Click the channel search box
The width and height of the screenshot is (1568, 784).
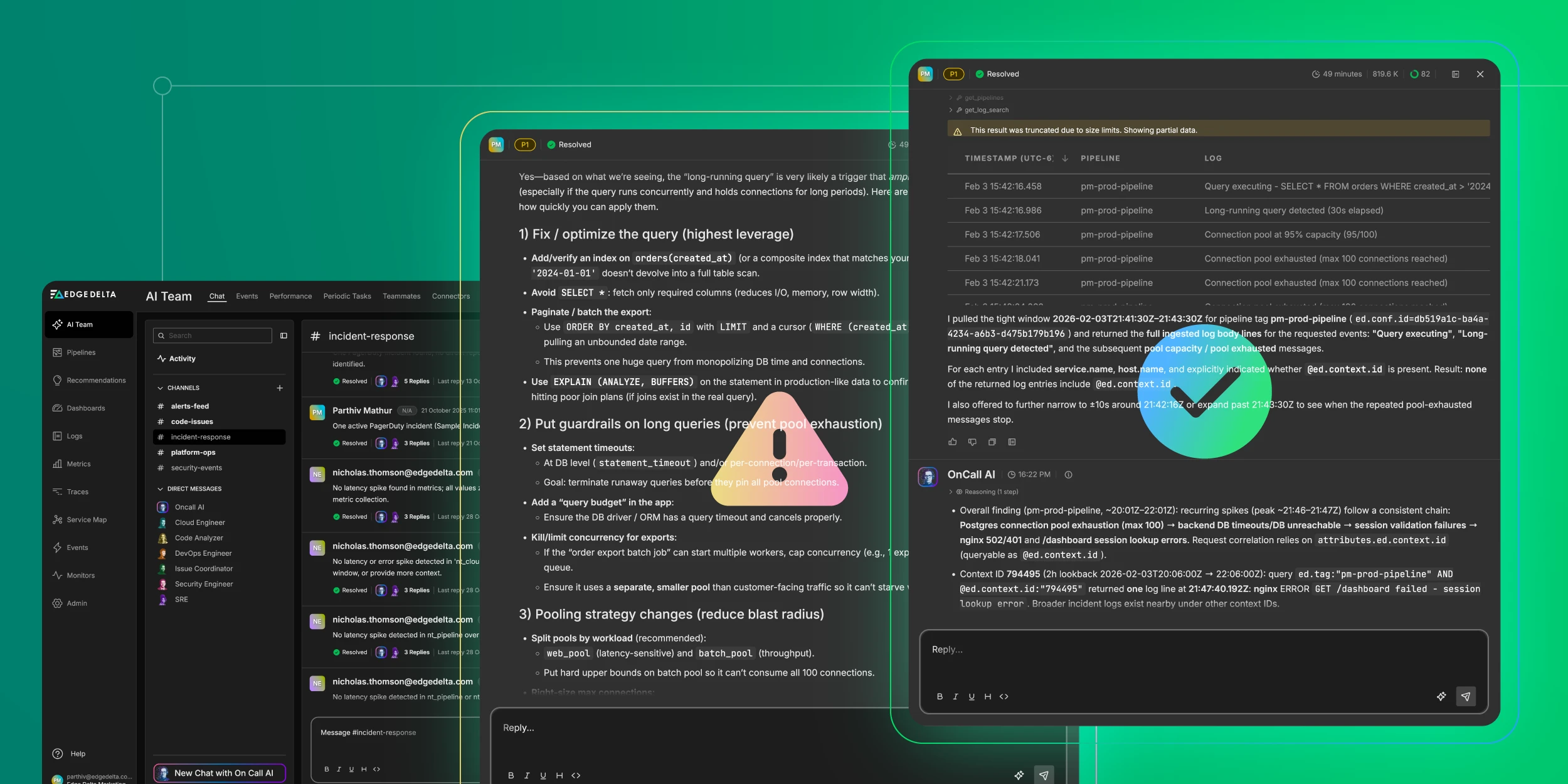pos(213,336)
